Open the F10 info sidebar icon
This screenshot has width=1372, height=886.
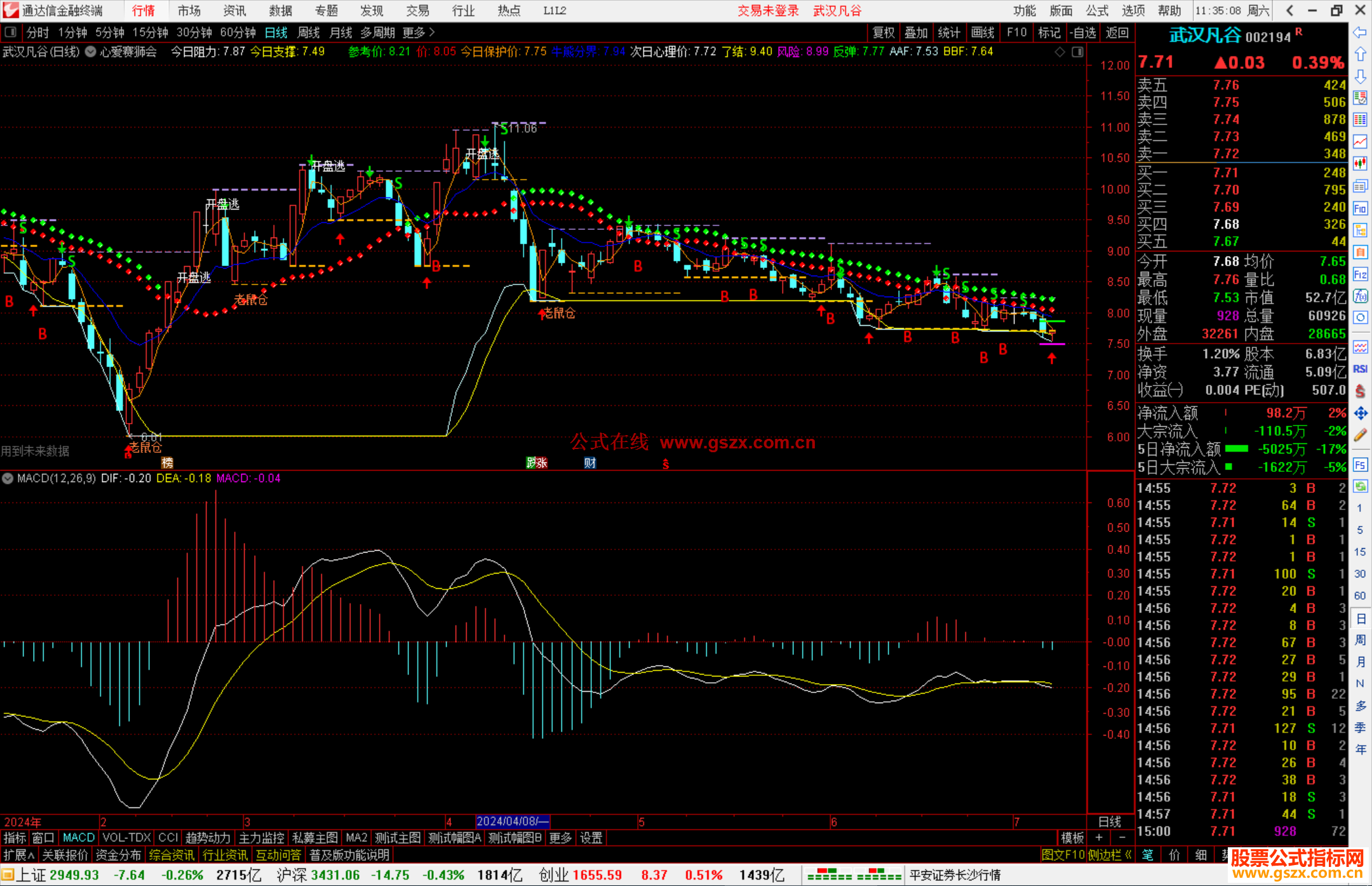[1360, 208]
